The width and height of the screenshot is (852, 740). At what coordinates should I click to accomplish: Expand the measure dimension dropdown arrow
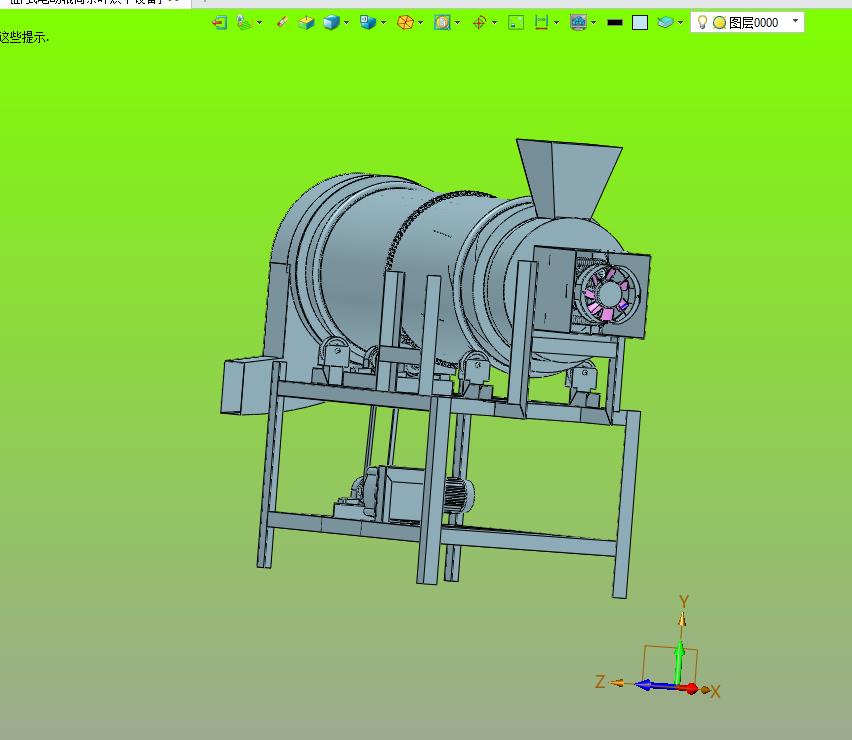tap(556, 23)
